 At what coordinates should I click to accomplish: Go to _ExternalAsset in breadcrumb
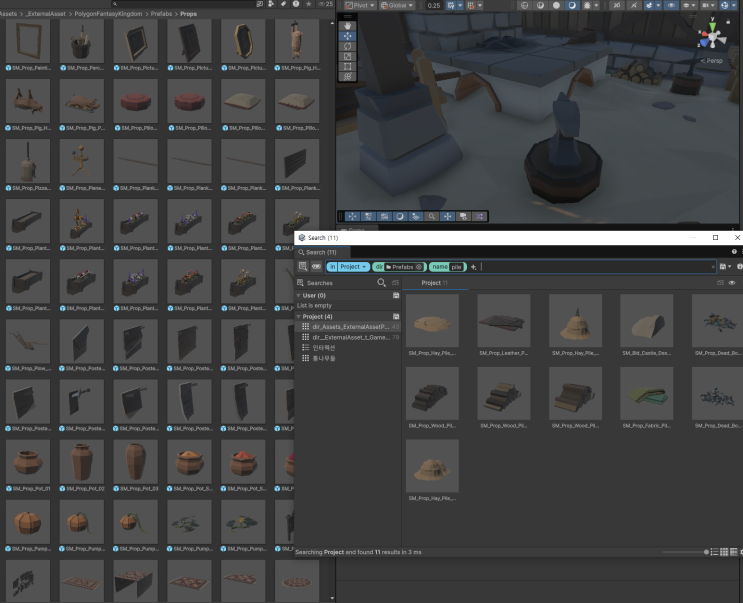coord(46,14)
